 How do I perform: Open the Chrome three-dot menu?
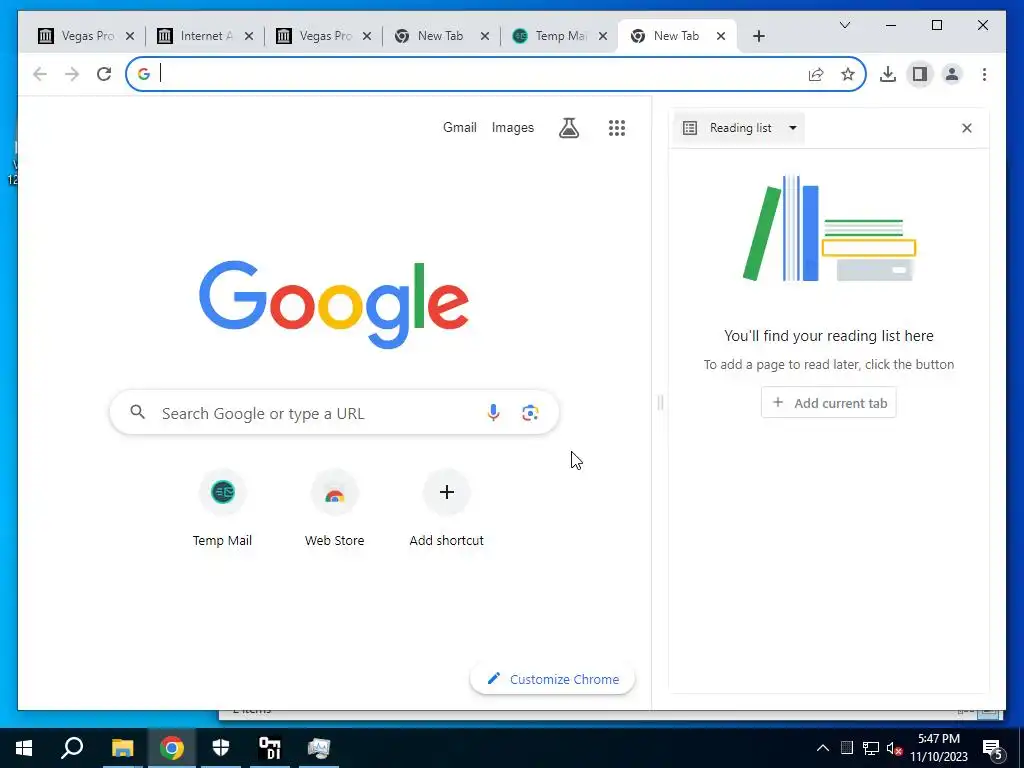(984, 74)
